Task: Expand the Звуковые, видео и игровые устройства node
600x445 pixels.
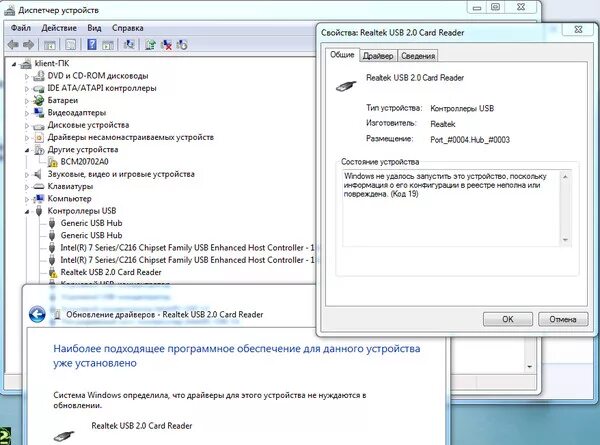Action: tap(27, 174)
